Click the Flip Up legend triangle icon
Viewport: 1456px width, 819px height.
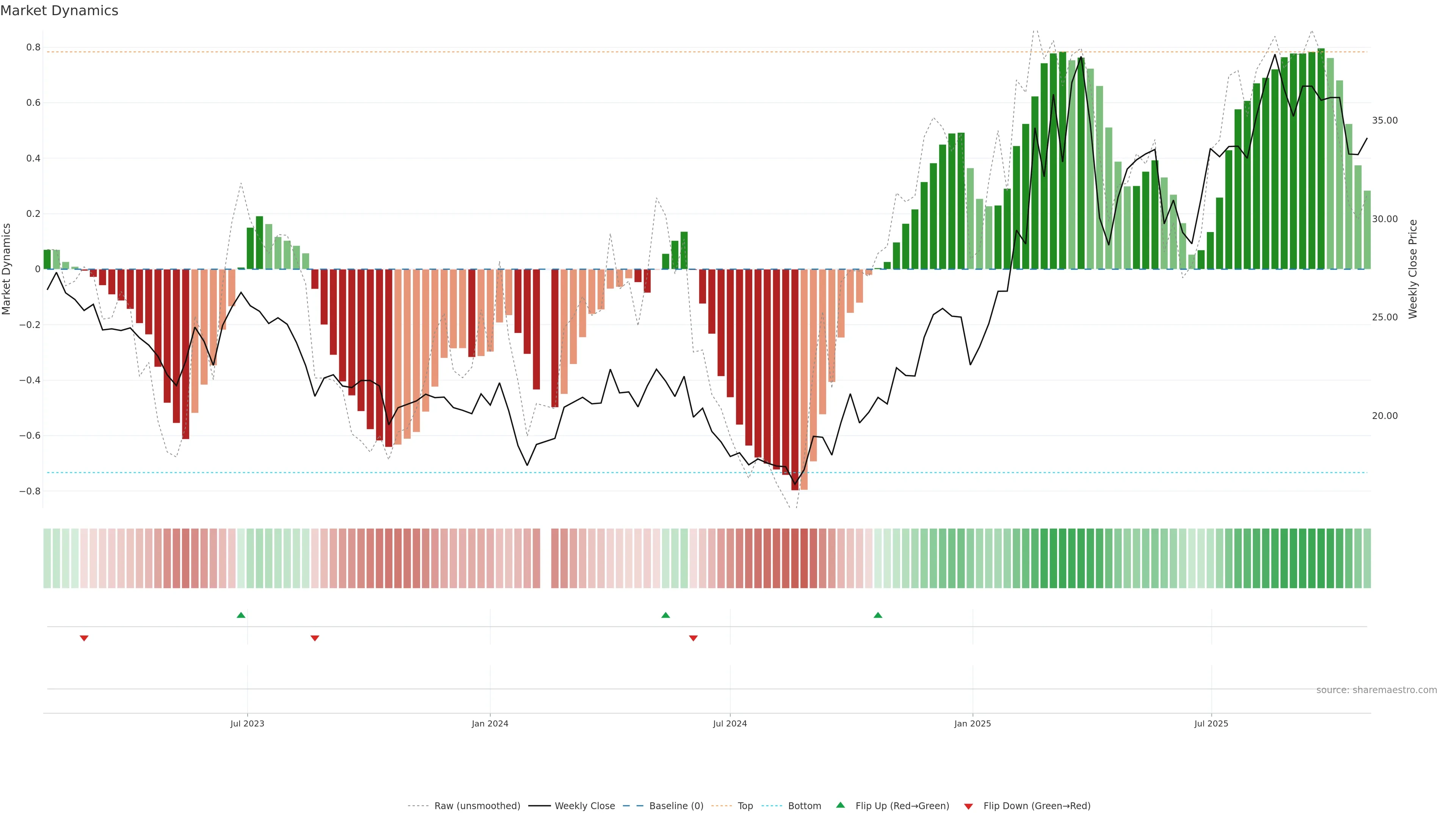pos(840,805)
